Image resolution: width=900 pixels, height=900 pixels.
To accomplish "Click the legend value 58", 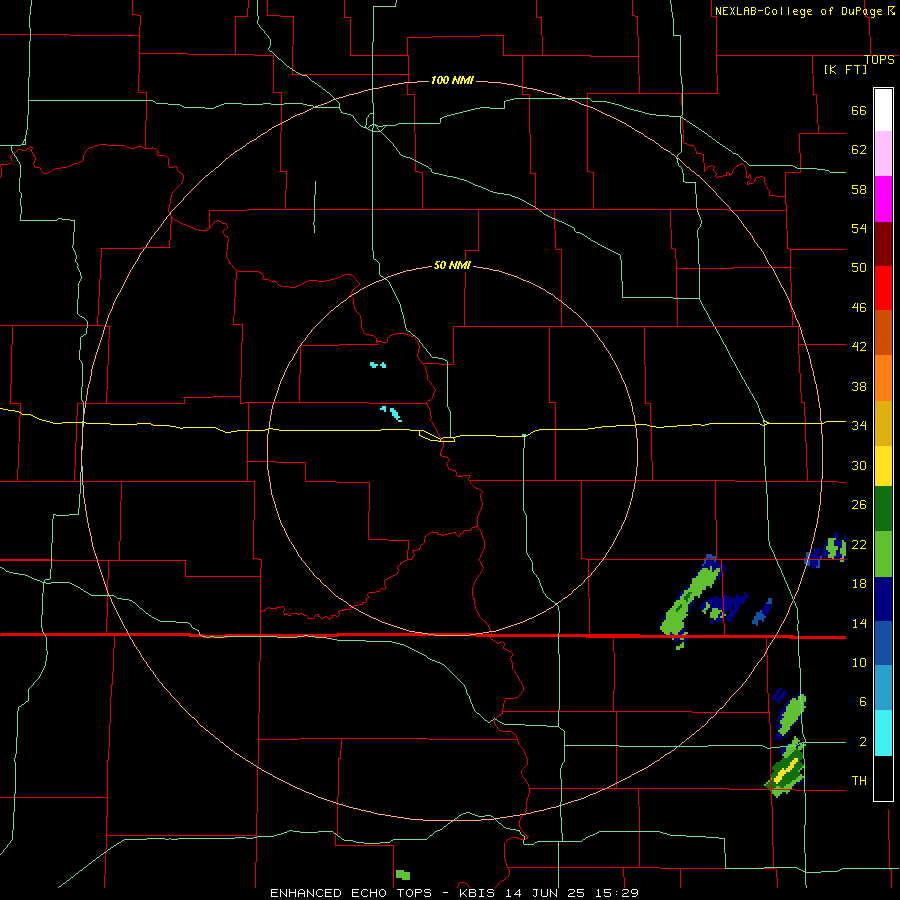I will click(x=859, y=189).
